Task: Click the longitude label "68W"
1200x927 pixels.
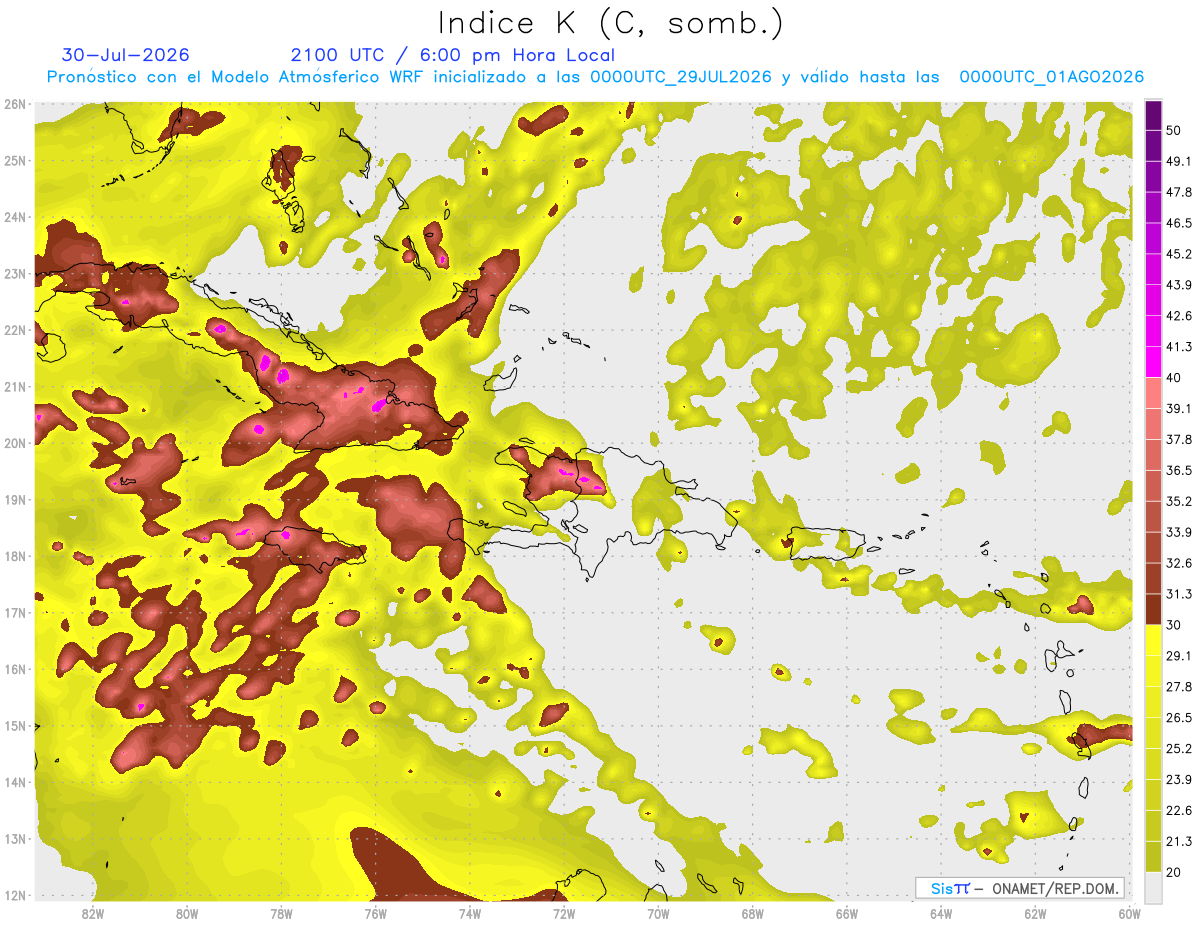Action: pos(752,914)
